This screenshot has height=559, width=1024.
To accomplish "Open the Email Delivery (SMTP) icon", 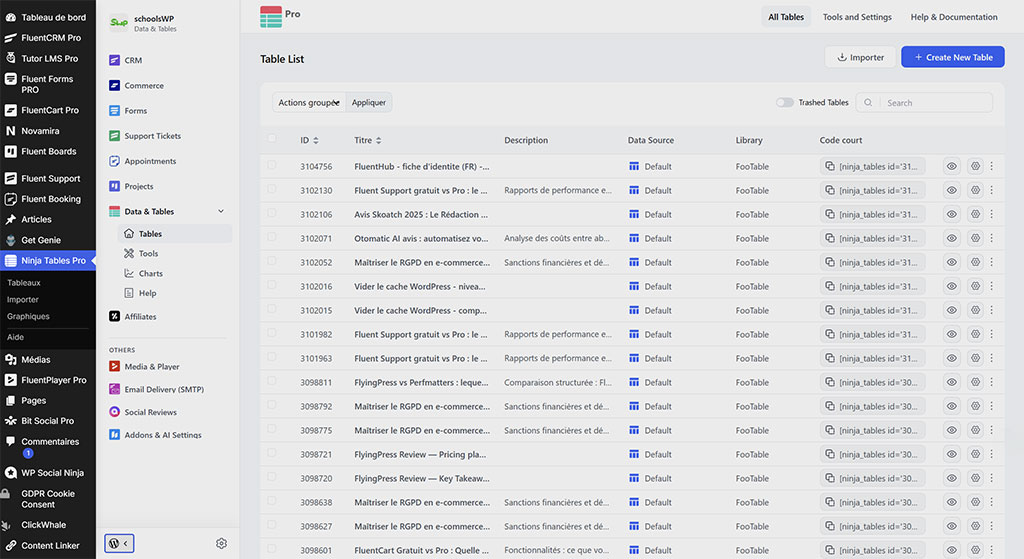I will [x=114, y=389].
